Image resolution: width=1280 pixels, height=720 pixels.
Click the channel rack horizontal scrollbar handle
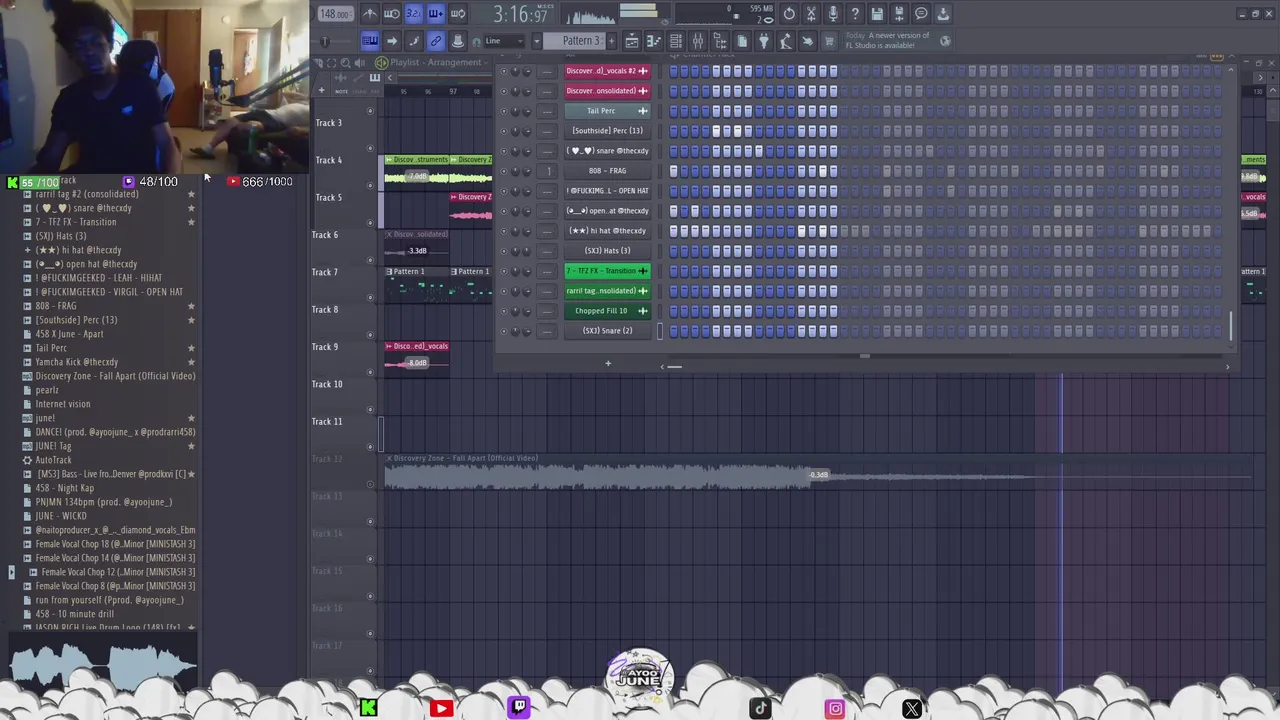(674, 367)
